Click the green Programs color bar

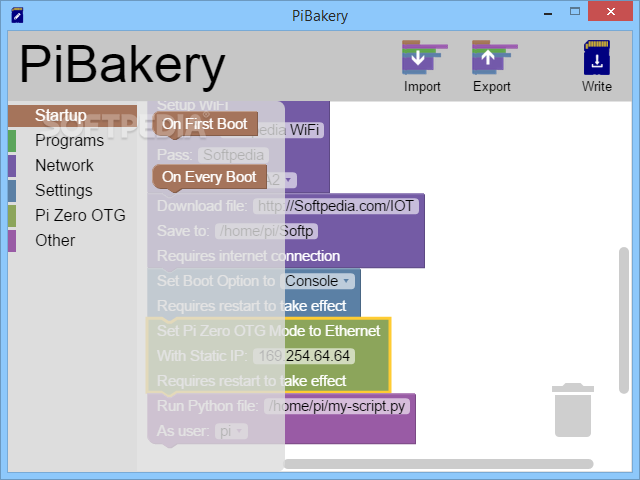coord(12,141)
